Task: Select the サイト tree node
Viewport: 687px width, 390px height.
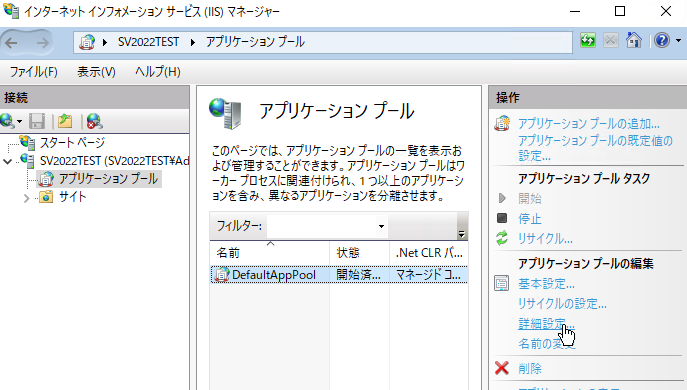Action: click(72, 197)
